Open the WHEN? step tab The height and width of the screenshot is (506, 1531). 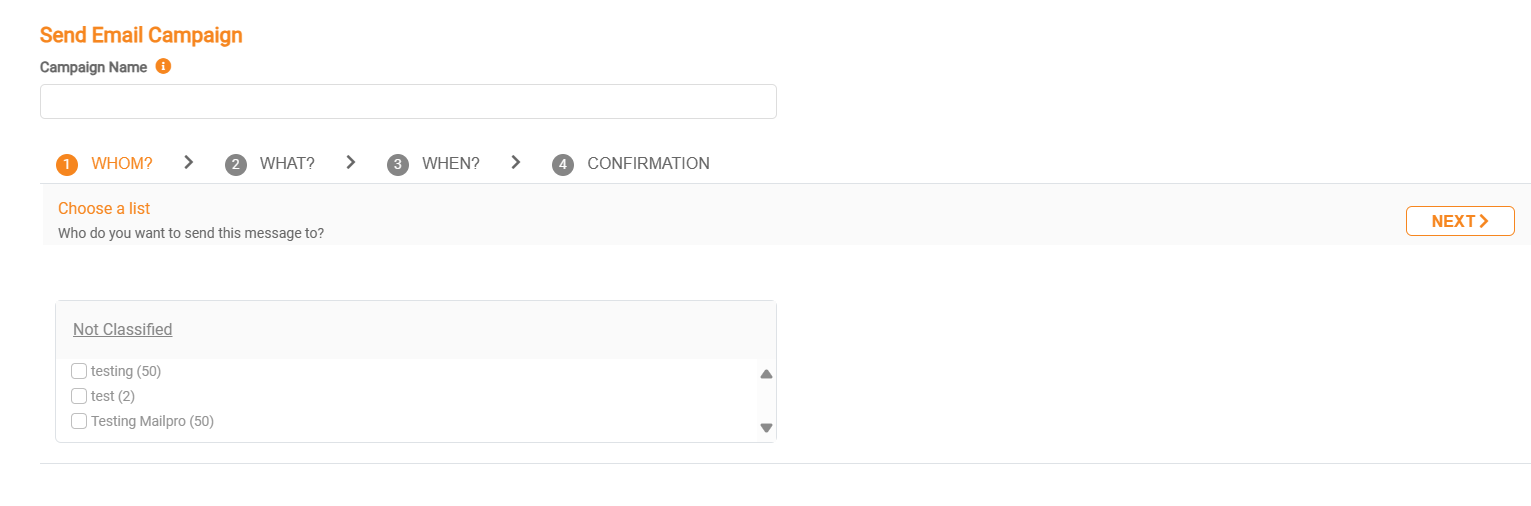[x=450, y=164]
